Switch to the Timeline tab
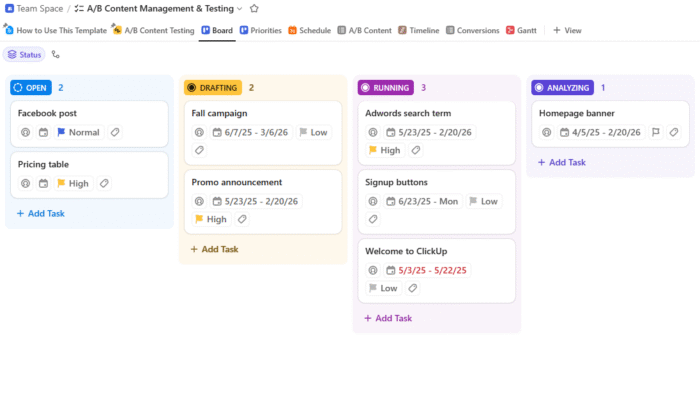The height and width of the screenshot is (405, 700). pos(419,30)
